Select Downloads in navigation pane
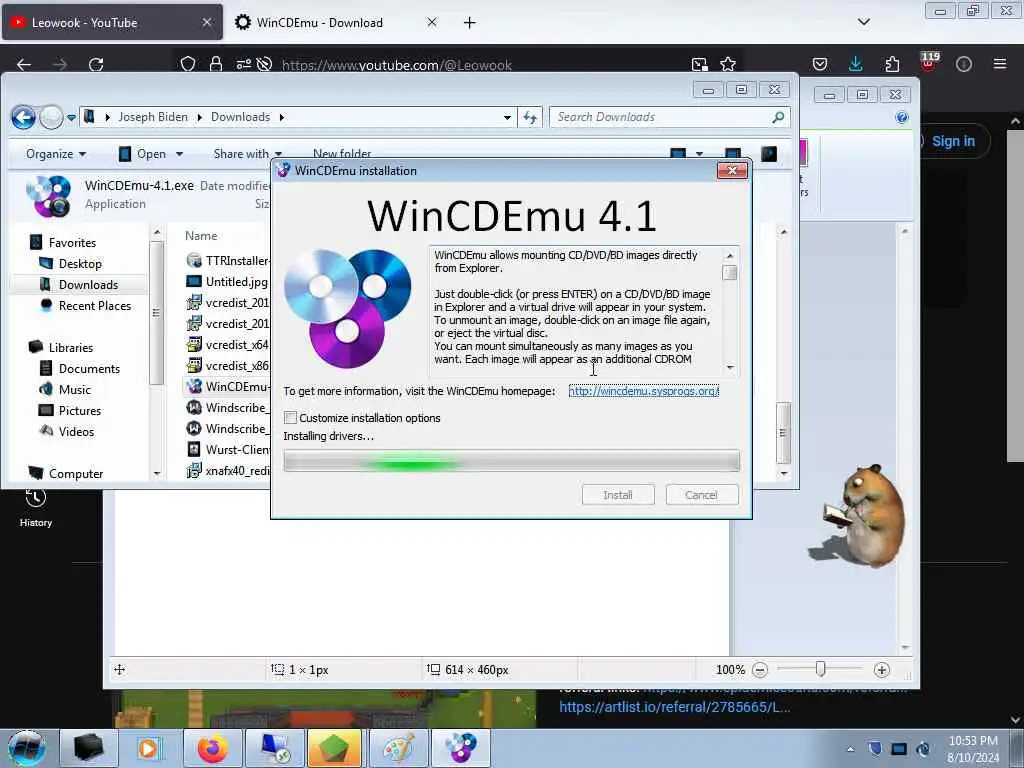1024x768 pixels. coord(88,285)
